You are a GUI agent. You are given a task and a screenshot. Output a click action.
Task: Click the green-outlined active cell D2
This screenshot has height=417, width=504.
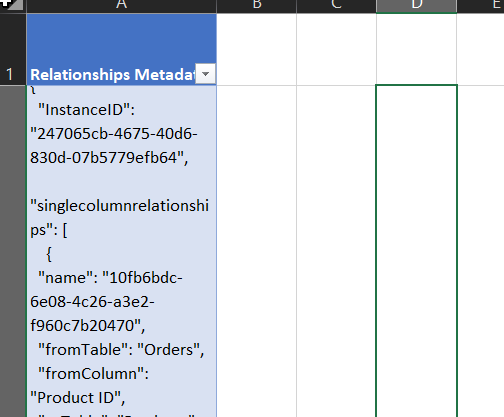coord(416,251)
